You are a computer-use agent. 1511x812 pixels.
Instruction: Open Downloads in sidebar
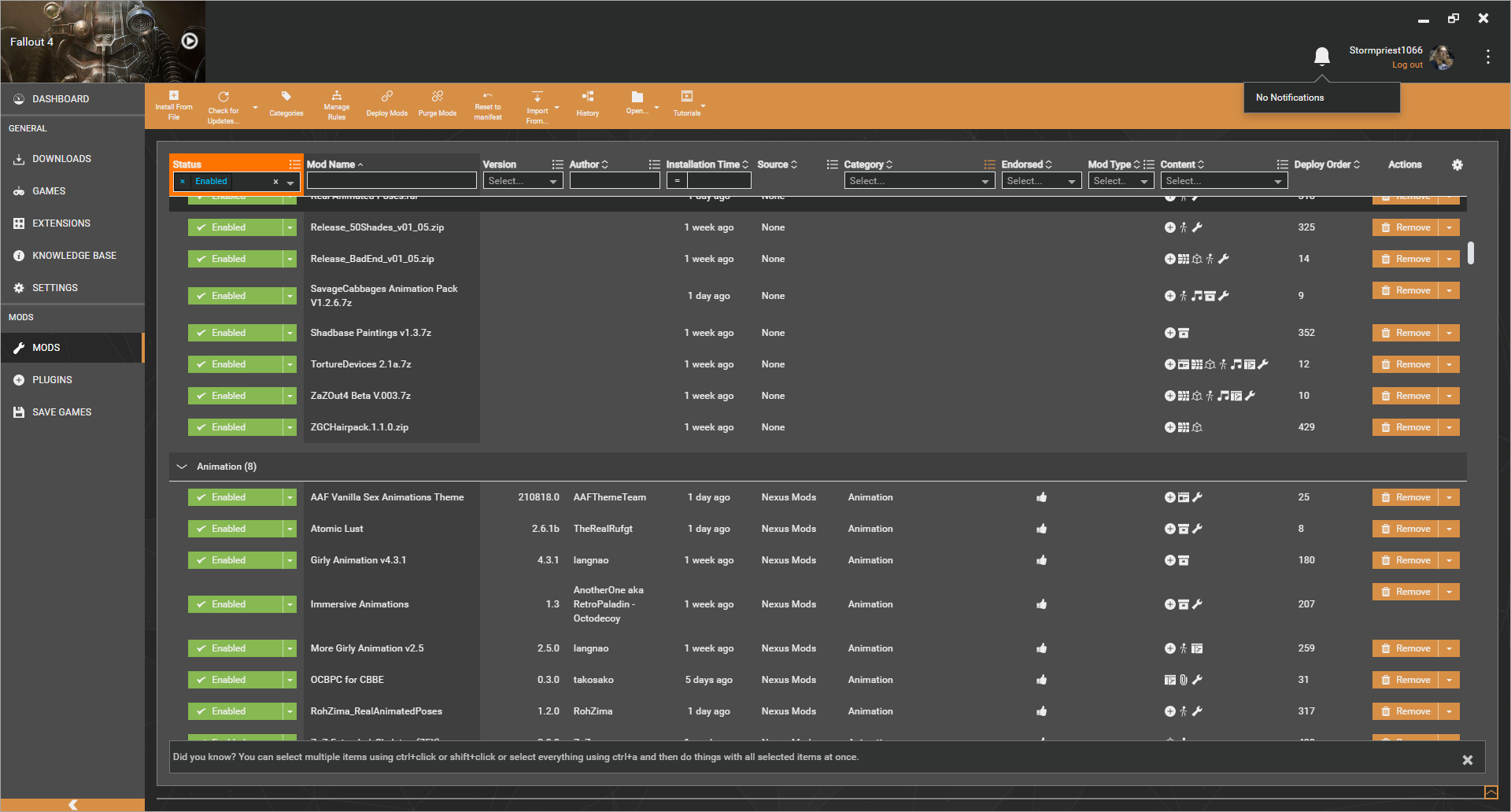tap(61, 159)
